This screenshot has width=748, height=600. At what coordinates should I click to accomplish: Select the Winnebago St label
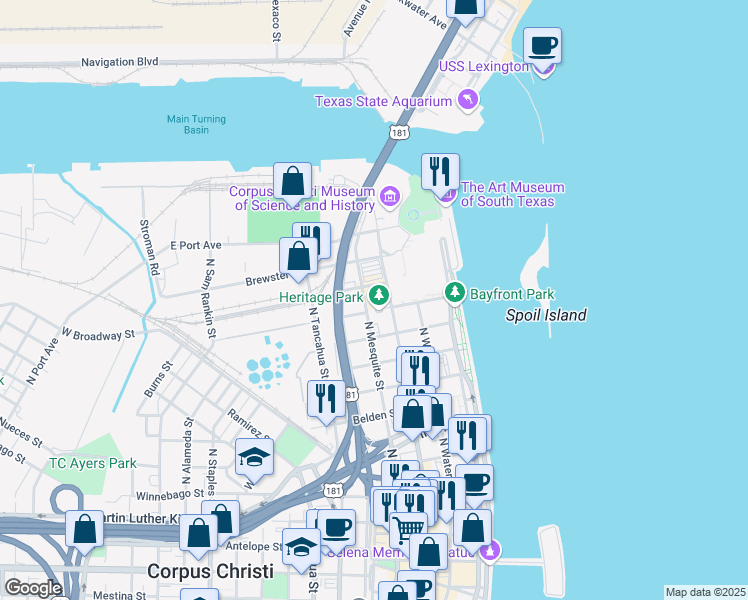click(x=170, y=496)
